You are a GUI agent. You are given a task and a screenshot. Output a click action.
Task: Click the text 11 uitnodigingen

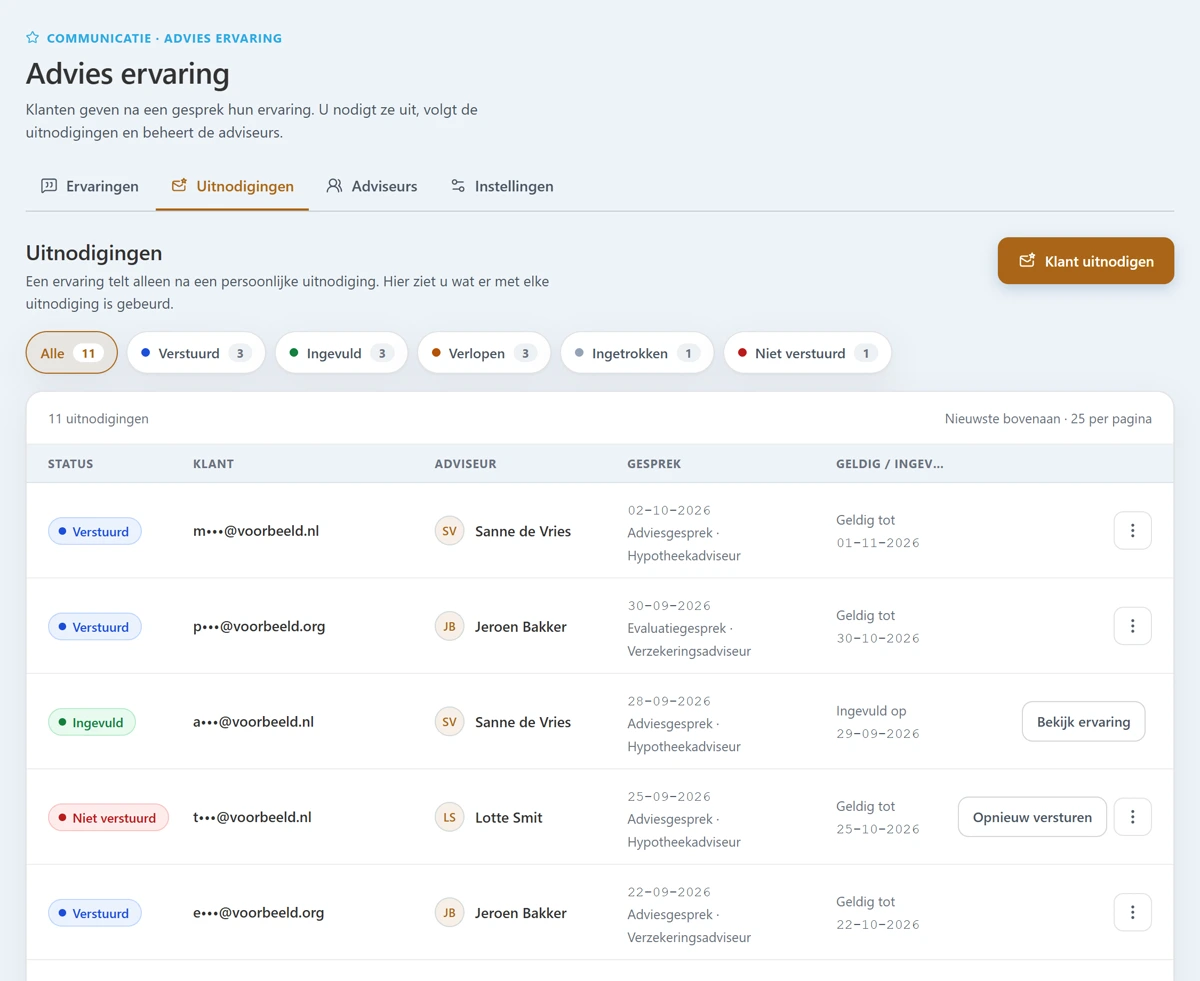click(98, 419)
